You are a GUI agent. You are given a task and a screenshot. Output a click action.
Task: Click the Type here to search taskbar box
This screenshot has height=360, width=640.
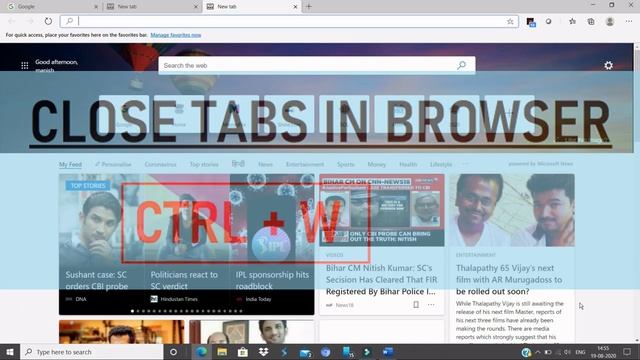92,352
